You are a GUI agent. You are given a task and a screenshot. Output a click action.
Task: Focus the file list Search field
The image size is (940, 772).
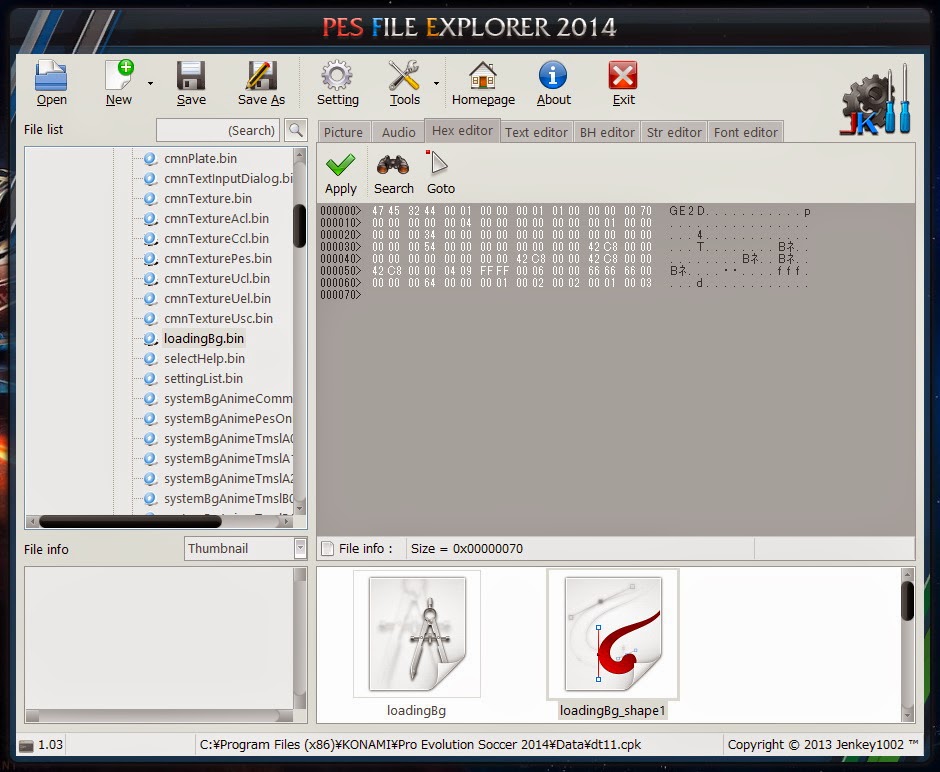point(218,130)
